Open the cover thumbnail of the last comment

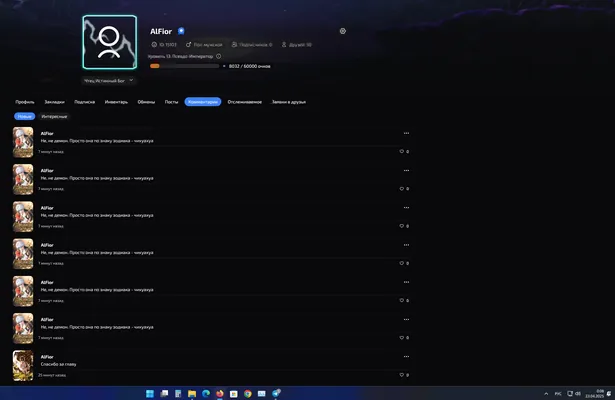[23, 365]
